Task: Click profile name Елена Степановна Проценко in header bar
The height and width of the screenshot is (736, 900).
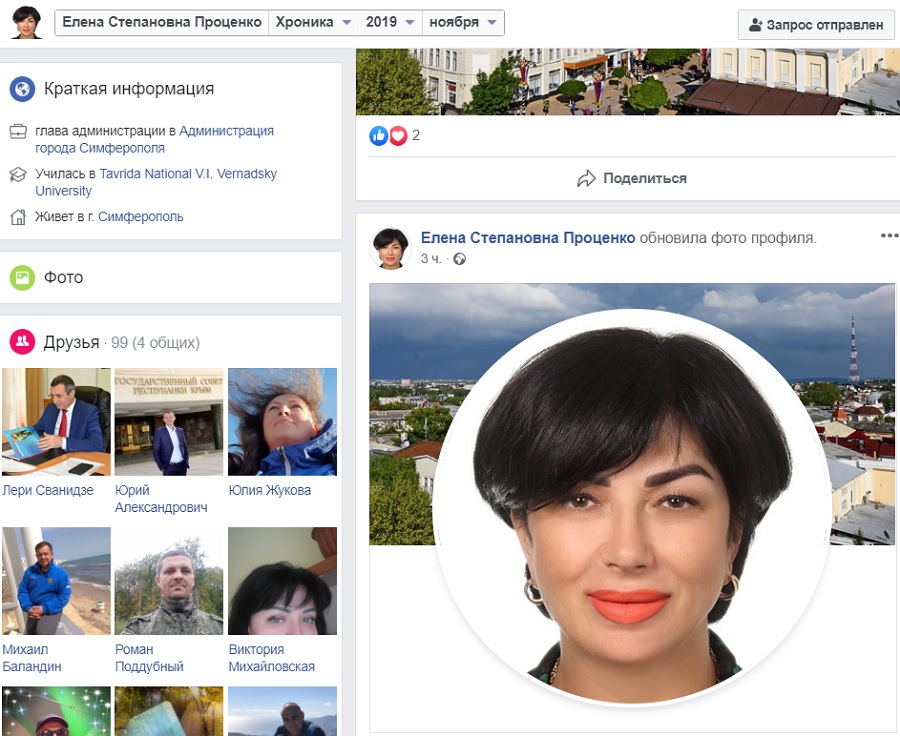Action: click(162, 22)
